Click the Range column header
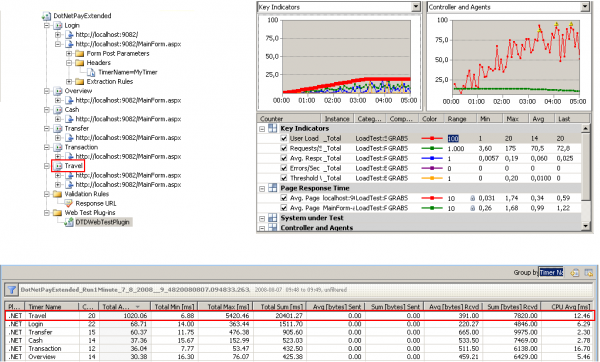The image size is (600, 362). pos(460,119)
